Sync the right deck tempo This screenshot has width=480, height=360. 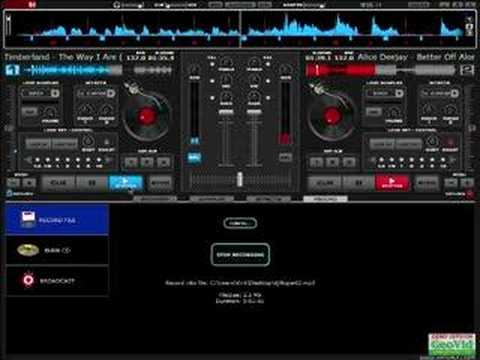[427, 183]
